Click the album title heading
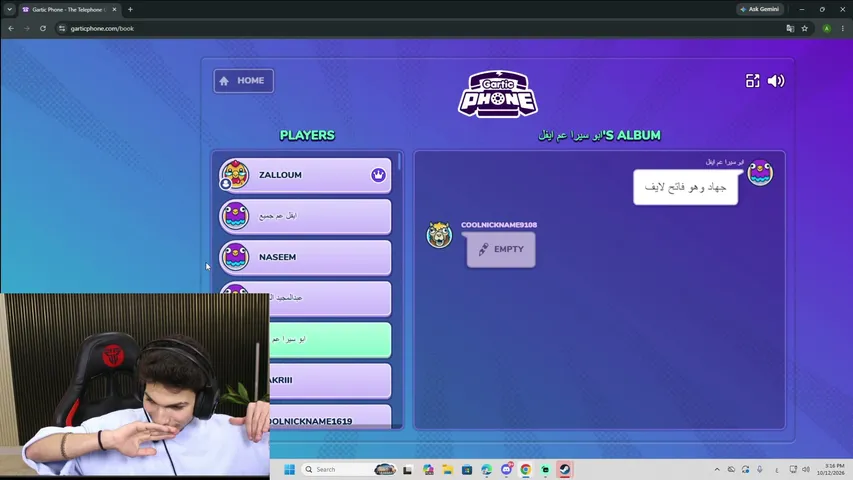 (599, 136)
